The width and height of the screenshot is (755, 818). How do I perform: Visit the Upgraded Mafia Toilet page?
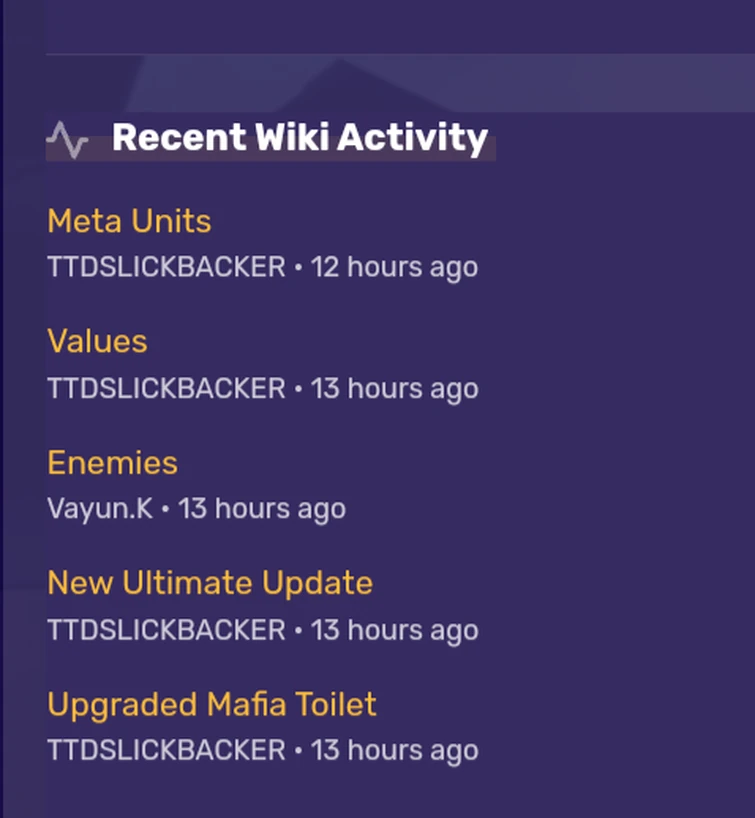212,705
